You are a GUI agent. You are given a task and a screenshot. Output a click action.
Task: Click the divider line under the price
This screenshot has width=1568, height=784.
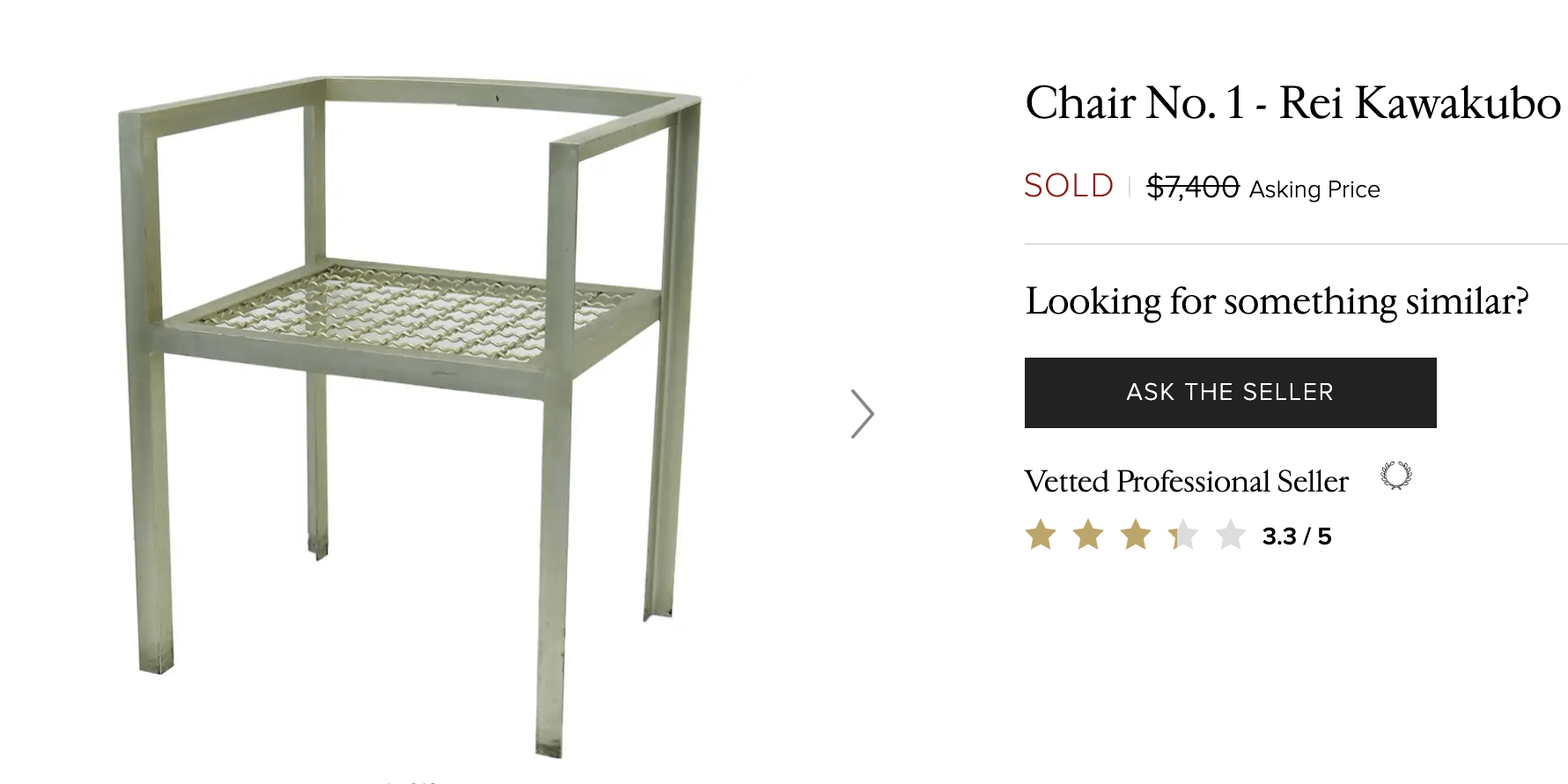tap(1296, 244)
